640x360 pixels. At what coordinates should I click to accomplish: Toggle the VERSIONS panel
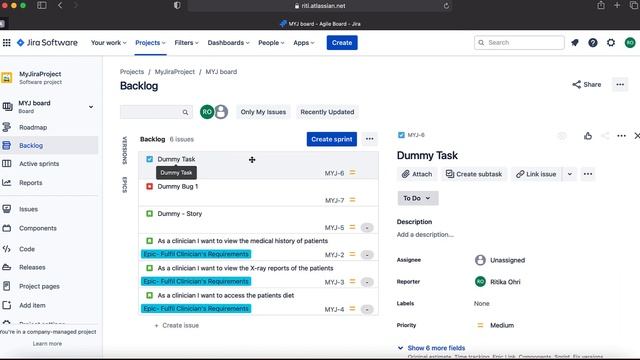[x=124, y=150]
